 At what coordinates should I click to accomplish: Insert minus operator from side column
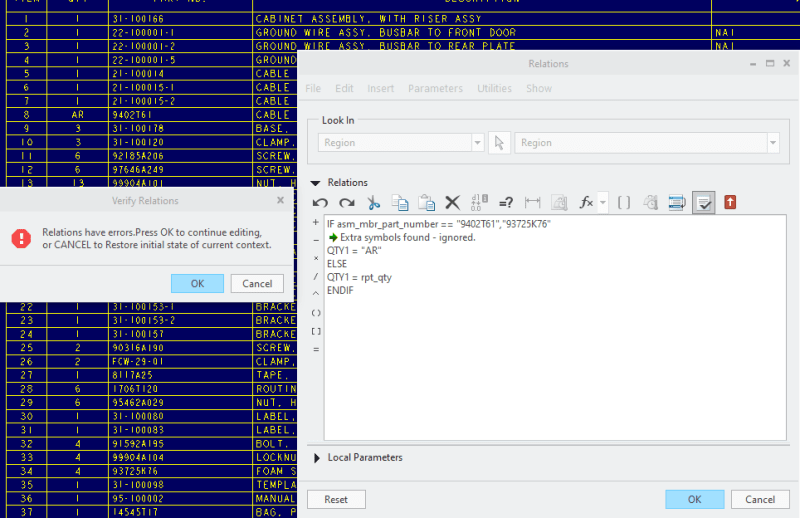pyautogui.click(x=316, y=240)
